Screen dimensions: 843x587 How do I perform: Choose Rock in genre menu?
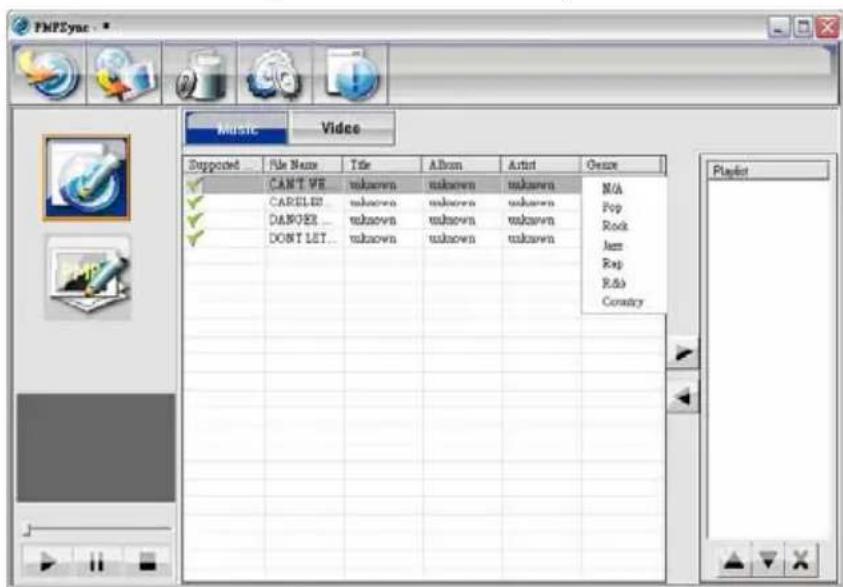click(615, 226)
